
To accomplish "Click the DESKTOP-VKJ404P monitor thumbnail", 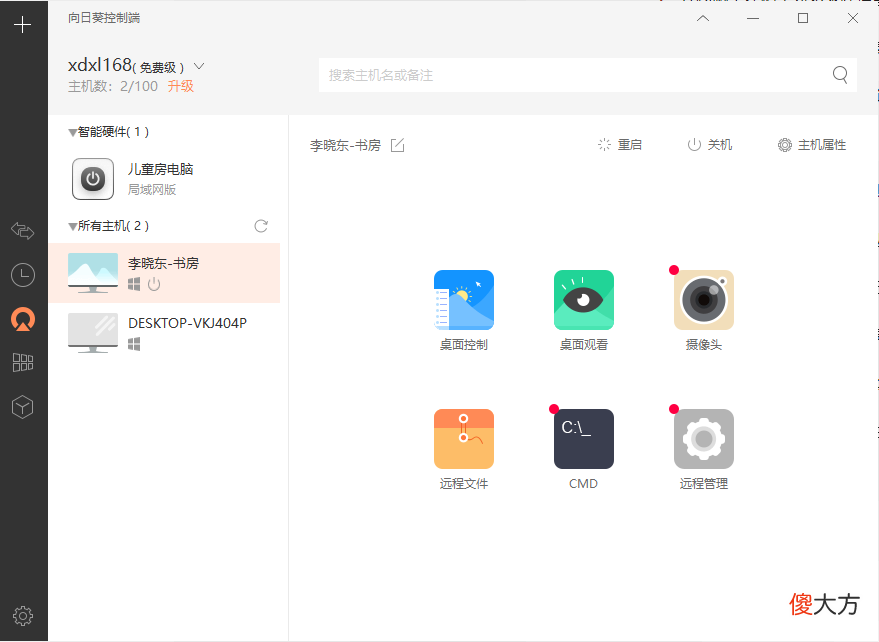I will 93,333.
